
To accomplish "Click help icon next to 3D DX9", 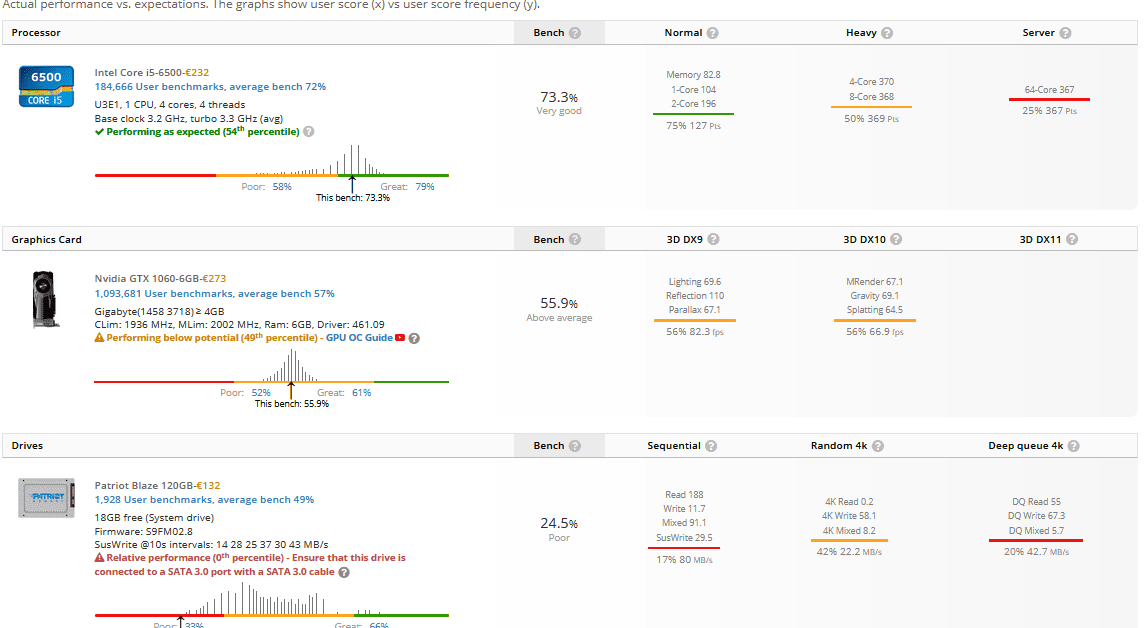I will [x=714, y=239].
